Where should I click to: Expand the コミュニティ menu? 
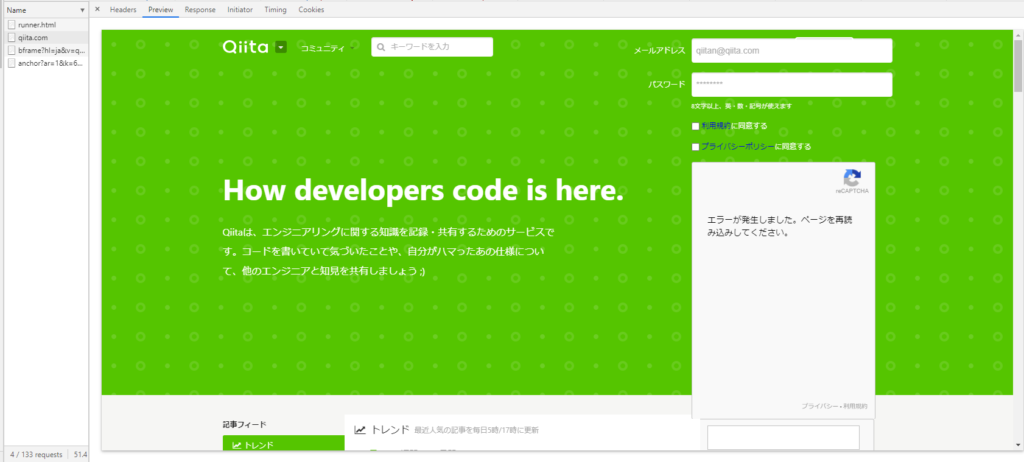(327, 48)
